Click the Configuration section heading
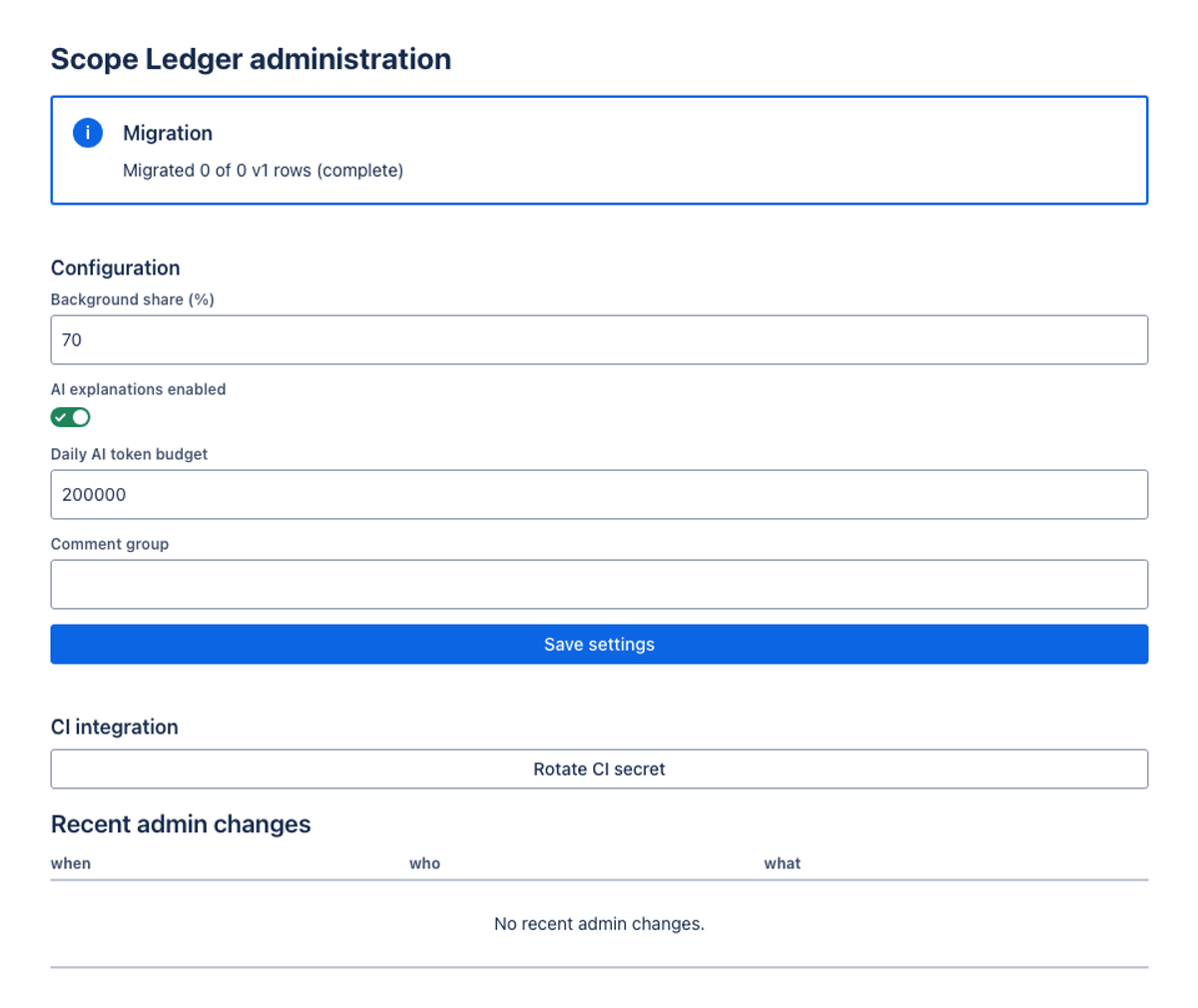This screenshot has height=1008, width=1198. click(116, 267)
